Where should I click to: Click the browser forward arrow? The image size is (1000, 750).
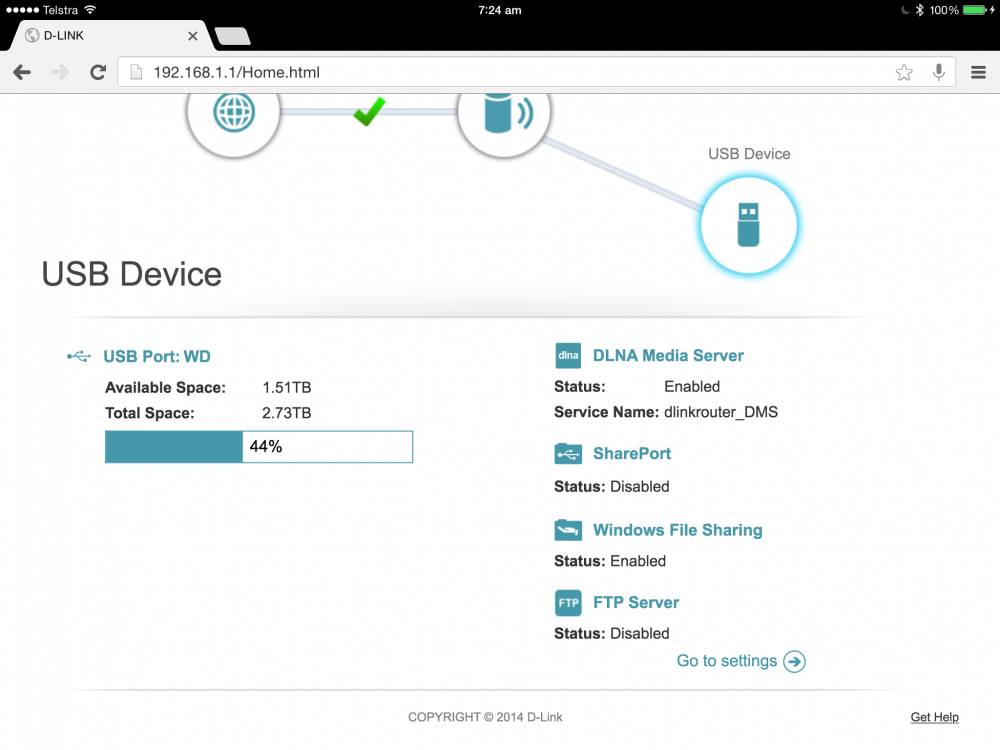pyautogui.click(x=60, y=72)
